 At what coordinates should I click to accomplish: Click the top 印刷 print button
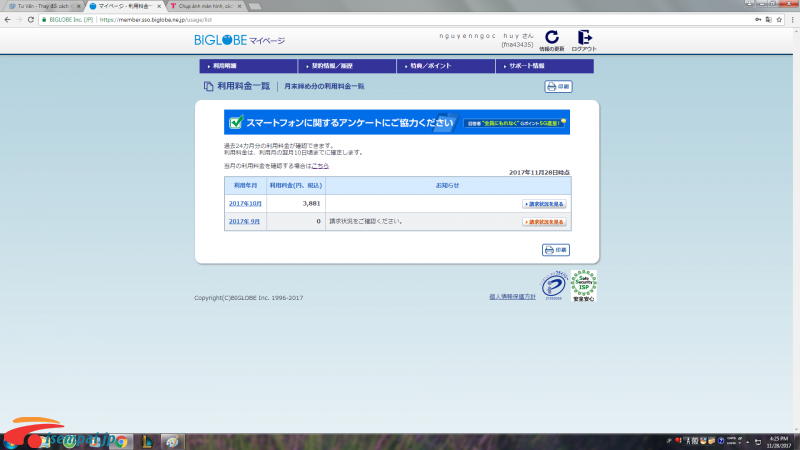(x=558, y=87)
